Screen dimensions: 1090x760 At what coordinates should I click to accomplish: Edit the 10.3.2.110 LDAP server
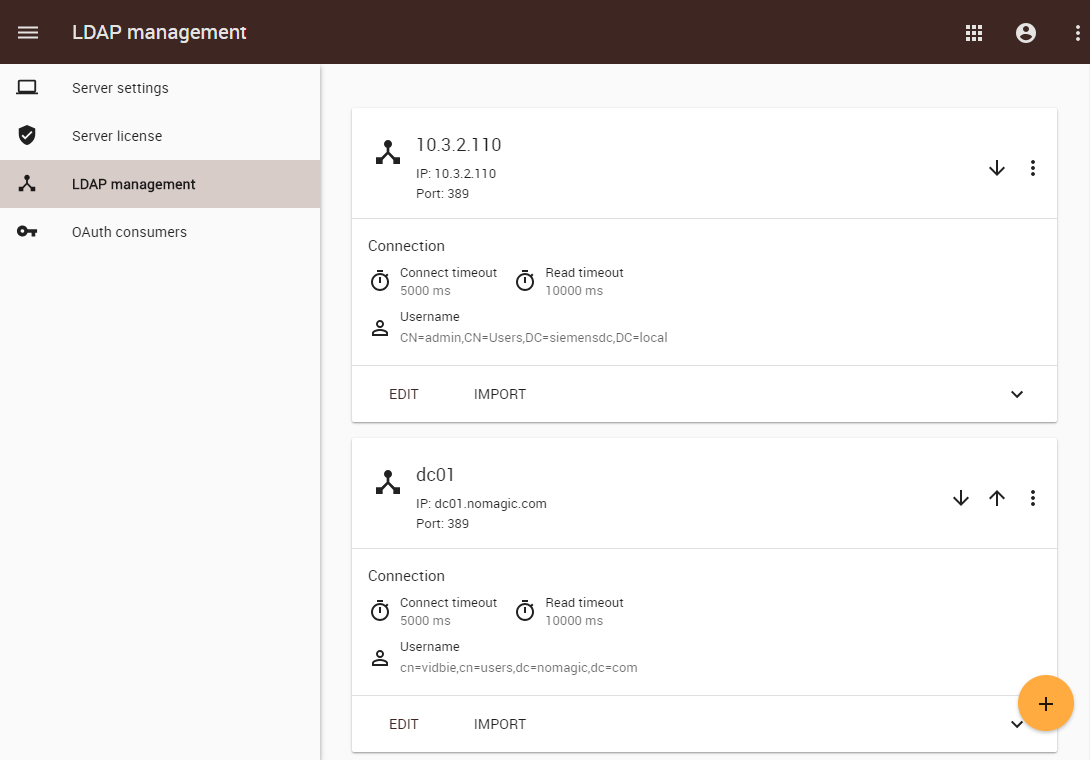coord(404,394)
